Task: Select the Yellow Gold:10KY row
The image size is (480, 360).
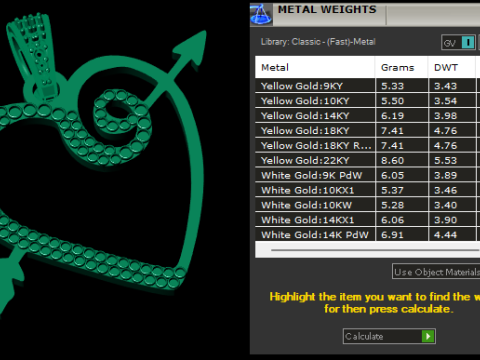Action: click(368, 101)
